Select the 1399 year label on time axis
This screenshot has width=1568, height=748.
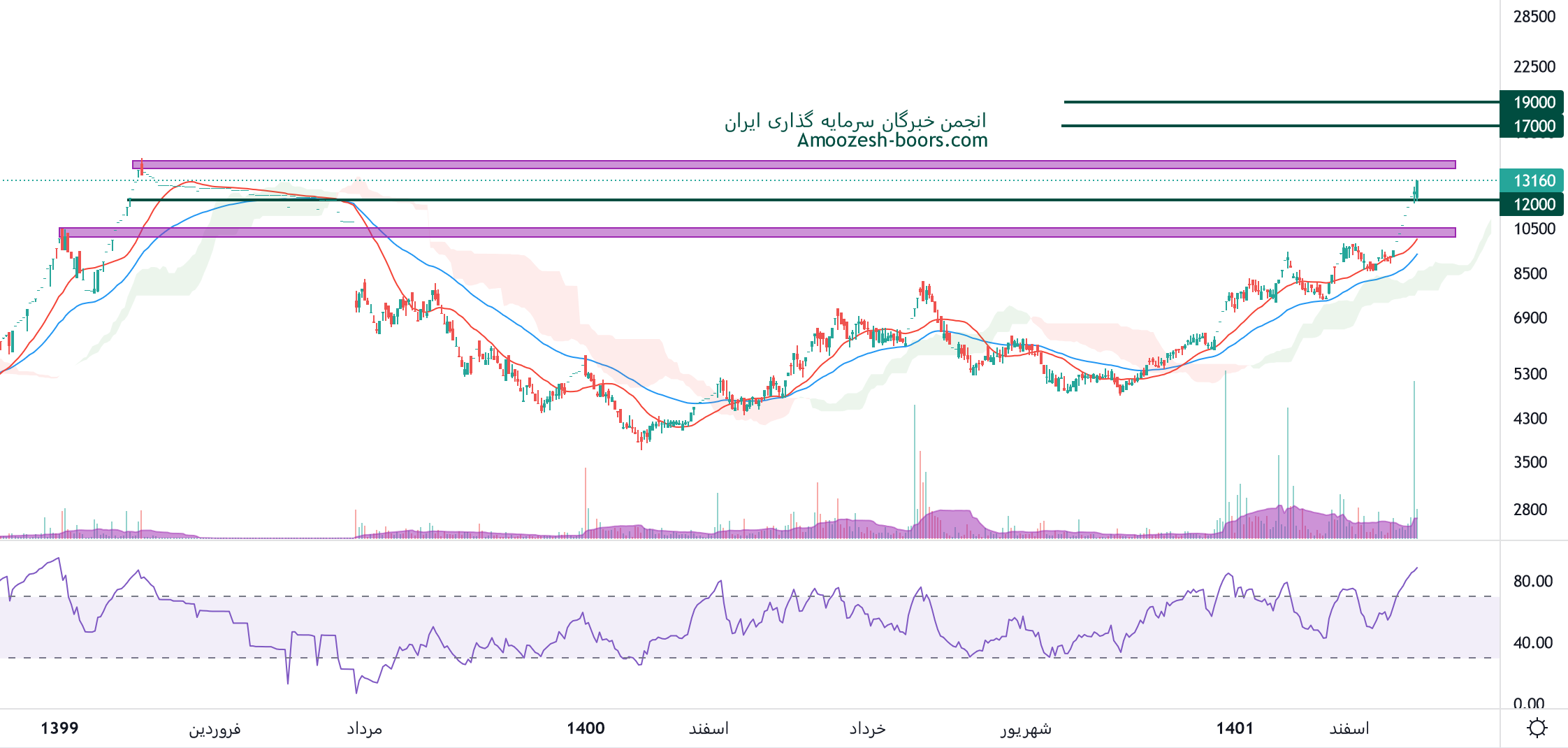pos(59,728)
